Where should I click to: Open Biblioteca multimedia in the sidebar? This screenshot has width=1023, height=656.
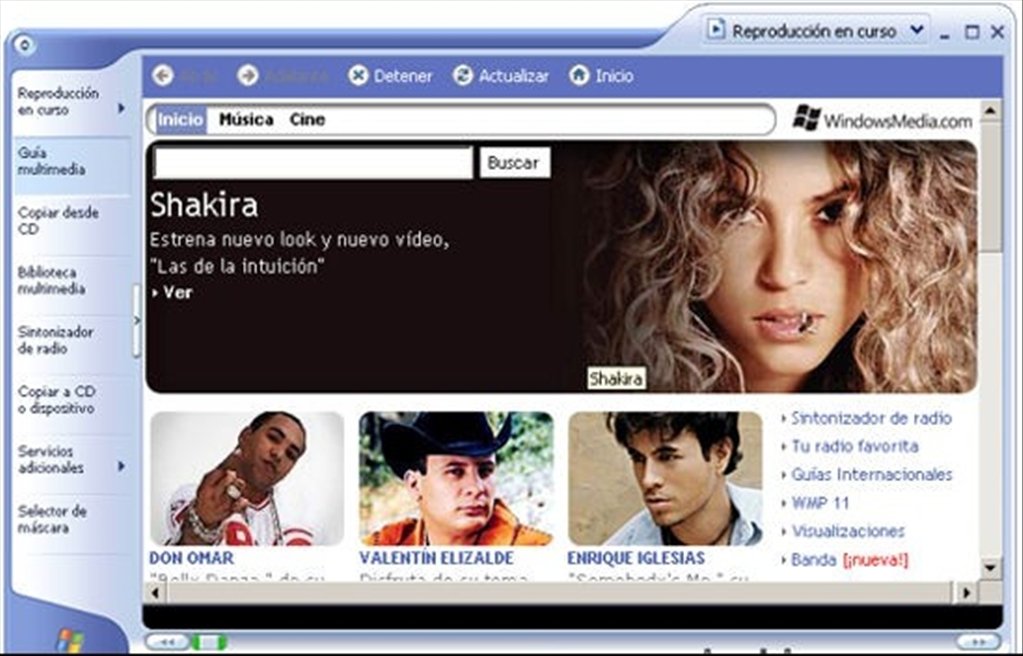tap(52, 281)
